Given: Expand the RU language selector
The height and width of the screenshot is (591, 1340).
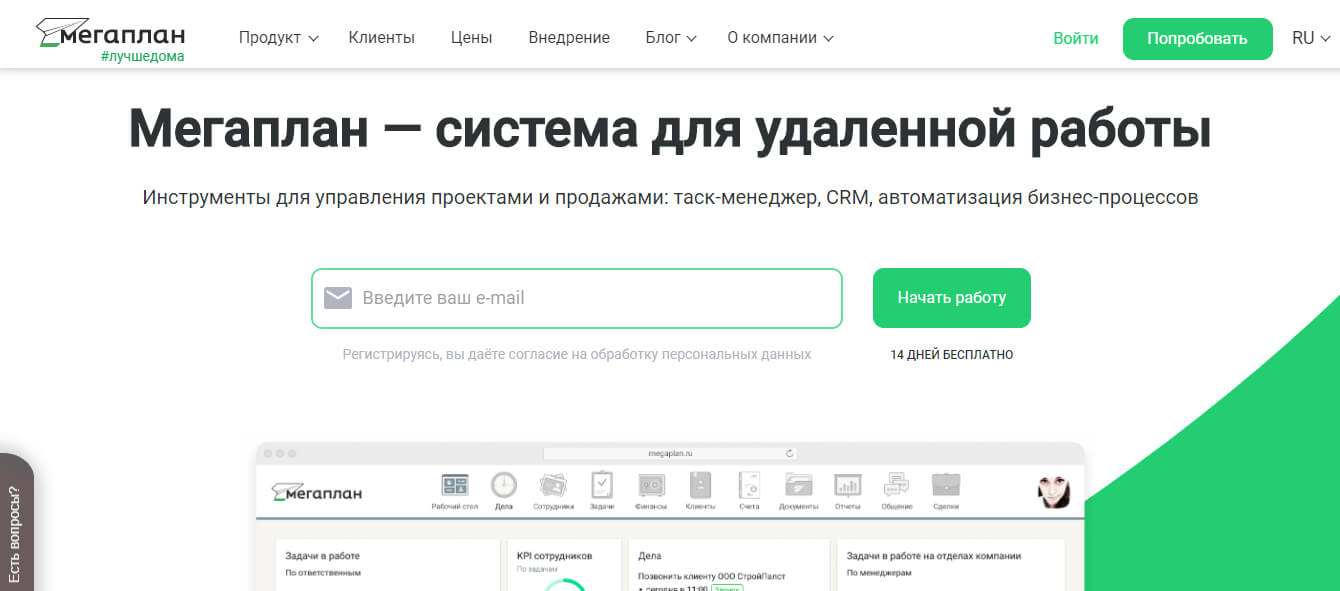Looking at the screenshot, I should pos(1311,37).
